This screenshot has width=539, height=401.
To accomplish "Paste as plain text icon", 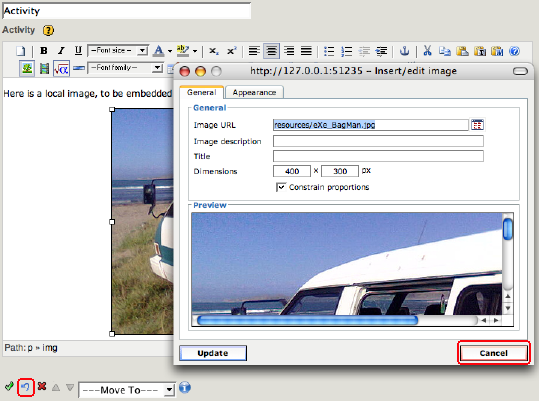I will point(480,51).
